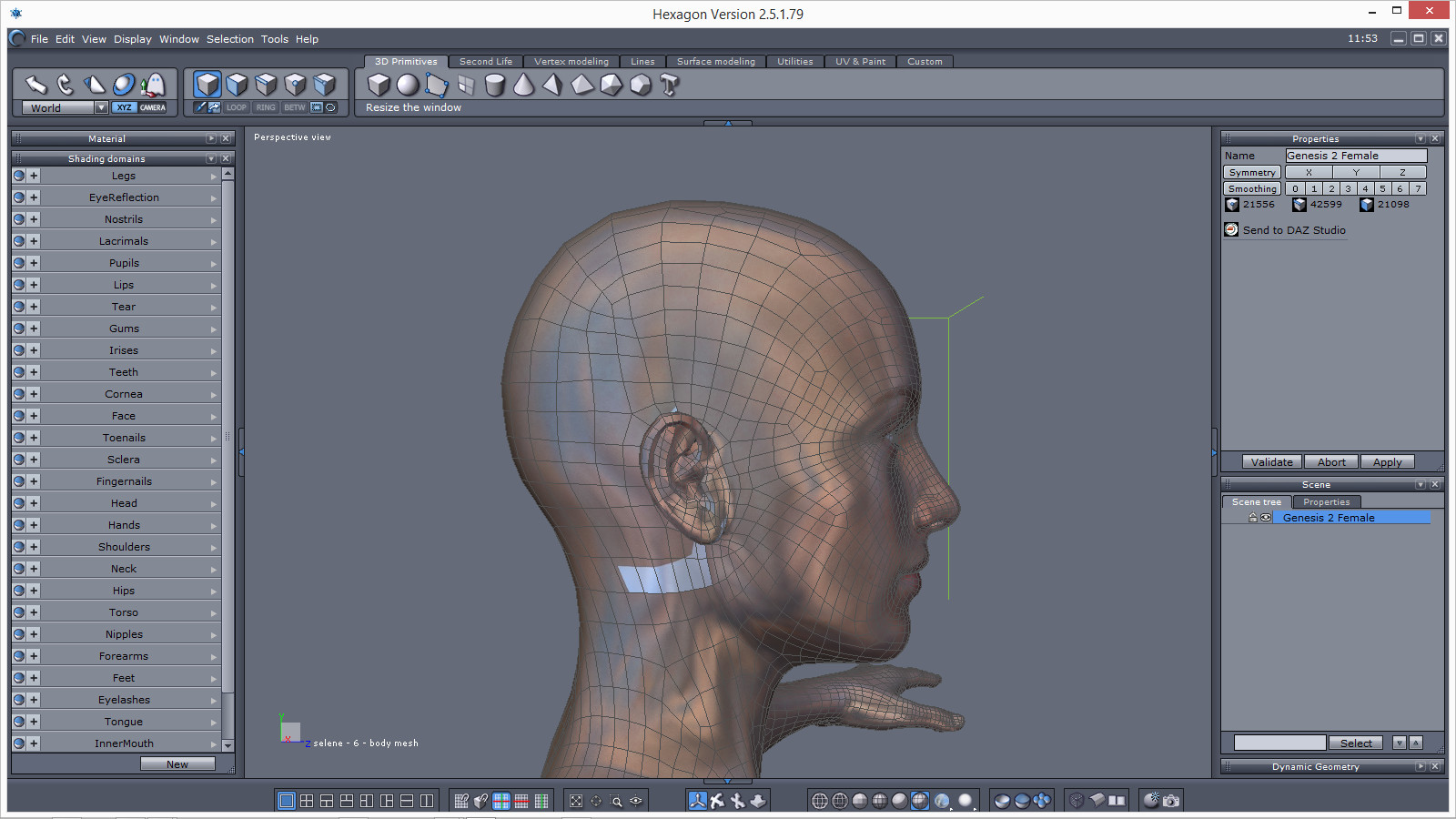Choose the pyramid primitive tool
This screenshot has width=1456, height=819.
[x=552, y=85]
